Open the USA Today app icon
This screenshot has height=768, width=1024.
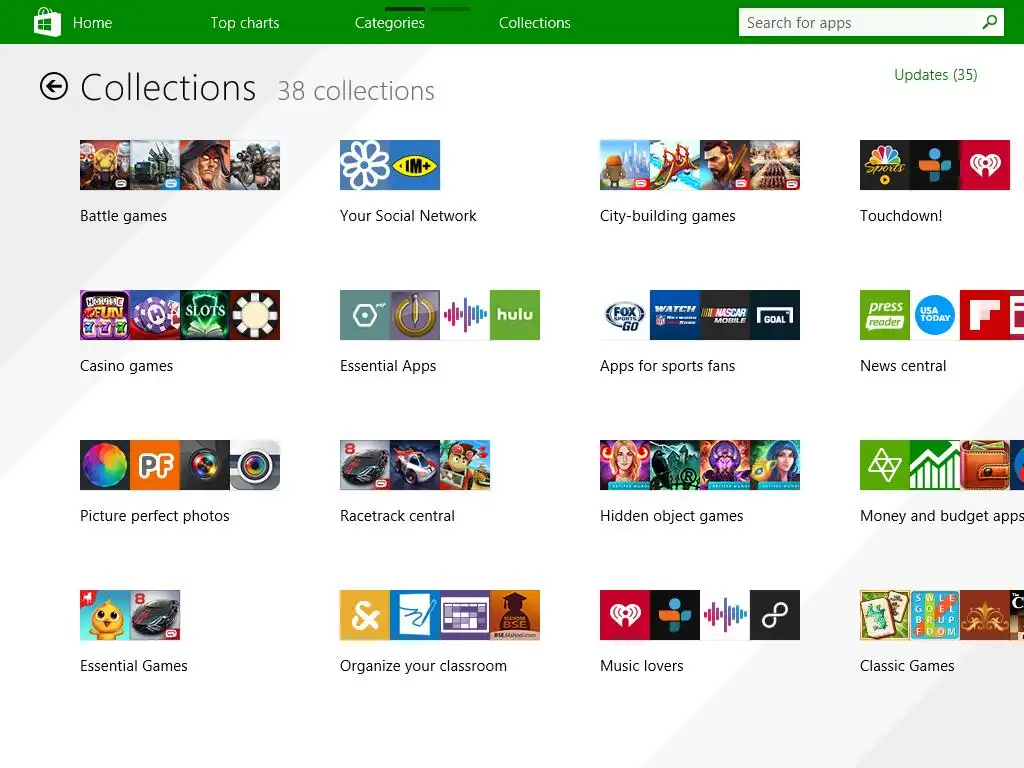[x=935, y=315]
